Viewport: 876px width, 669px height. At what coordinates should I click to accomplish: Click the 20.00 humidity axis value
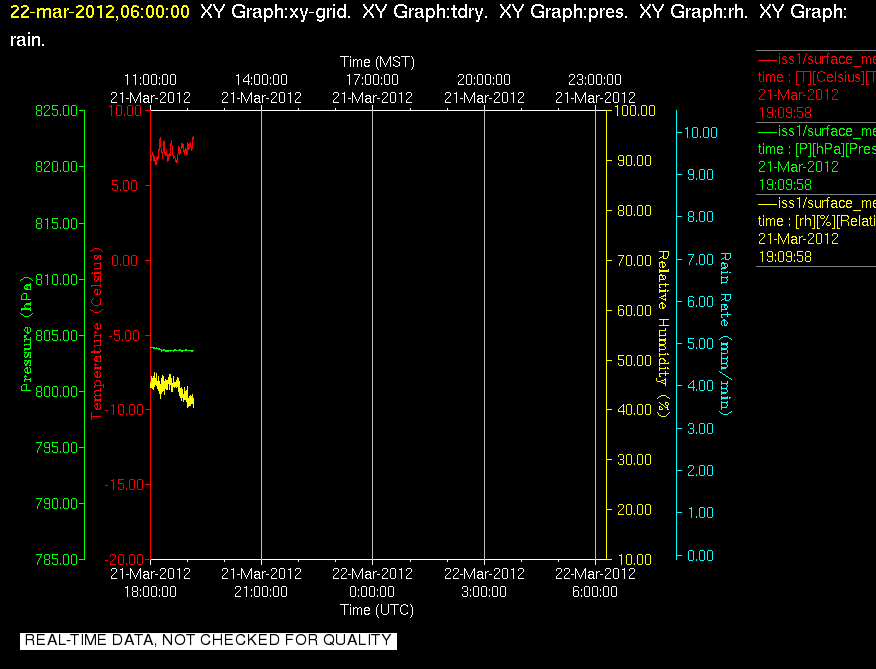[635, 510]
